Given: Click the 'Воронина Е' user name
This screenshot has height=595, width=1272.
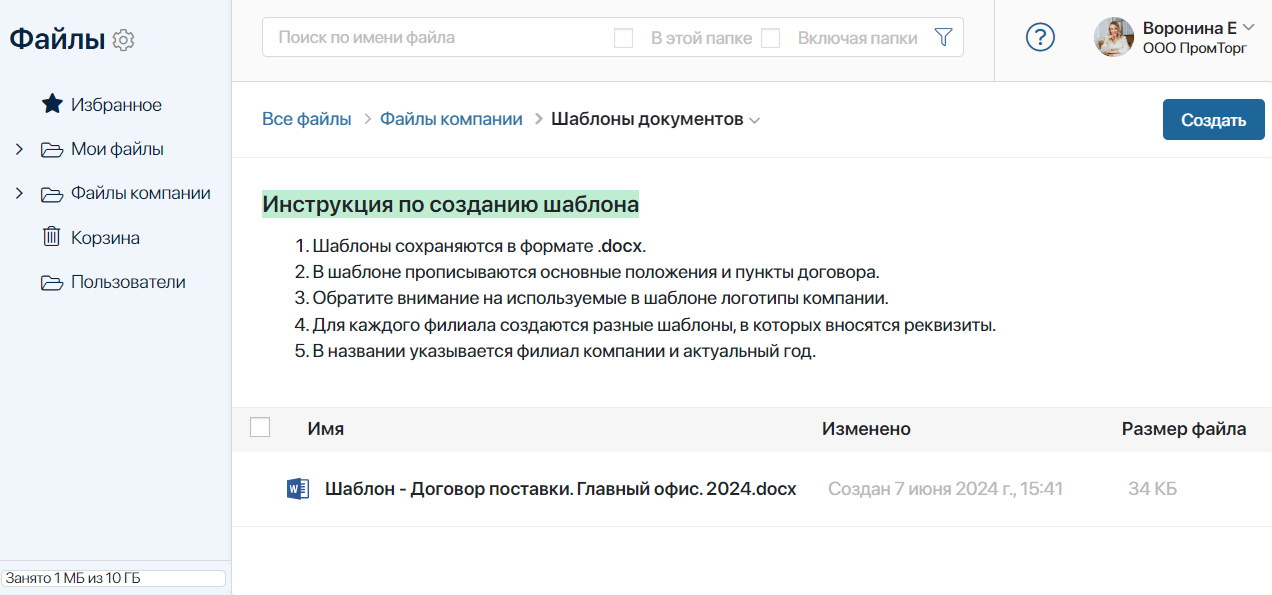Looking at the screenshot, I should click(1190, 28).
